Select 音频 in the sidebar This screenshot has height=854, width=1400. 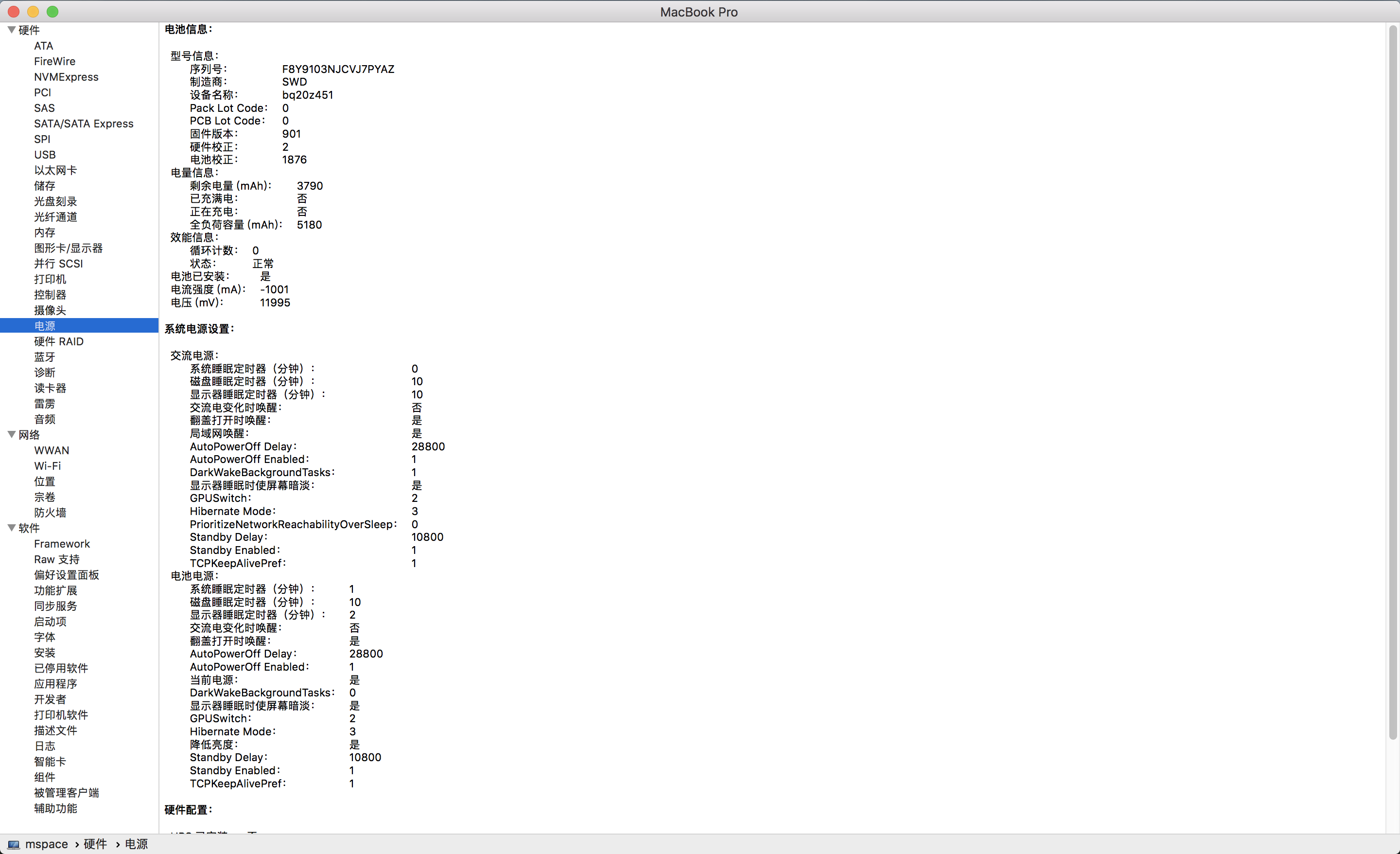45,419
